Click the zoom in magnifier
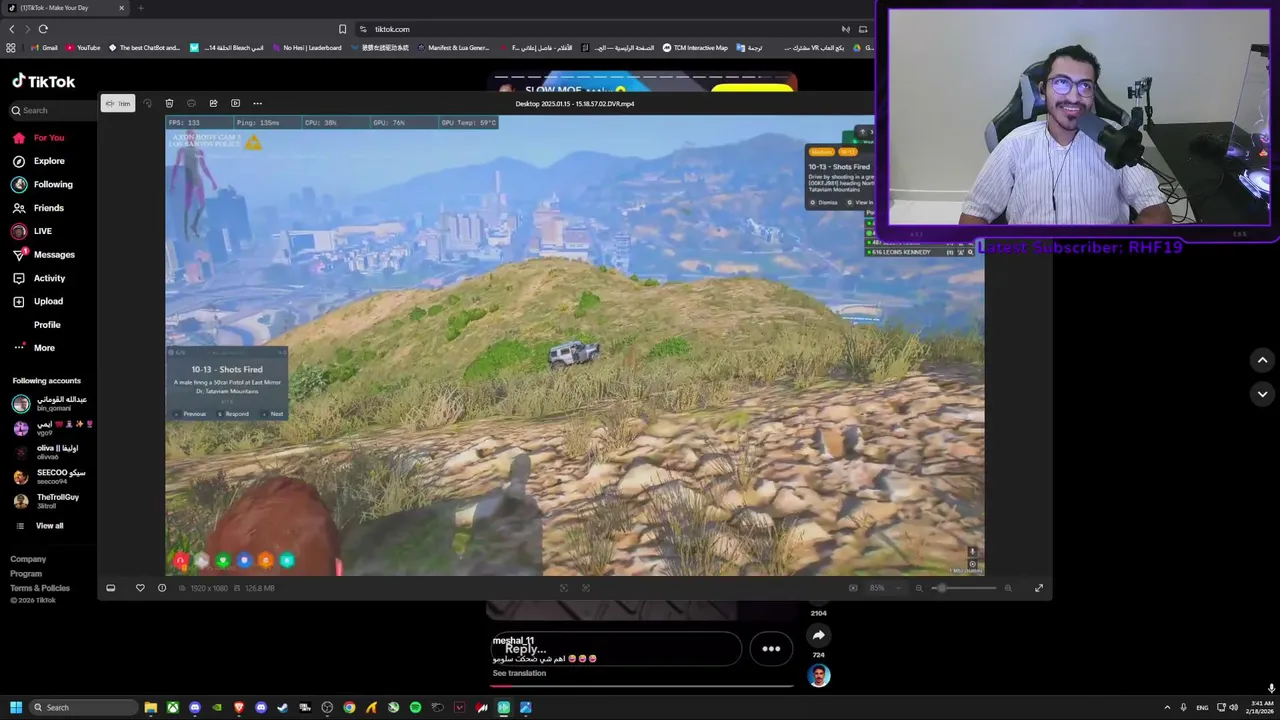Image resolution: width=1280 pixels, height=720 pixels. point(1008,588)
